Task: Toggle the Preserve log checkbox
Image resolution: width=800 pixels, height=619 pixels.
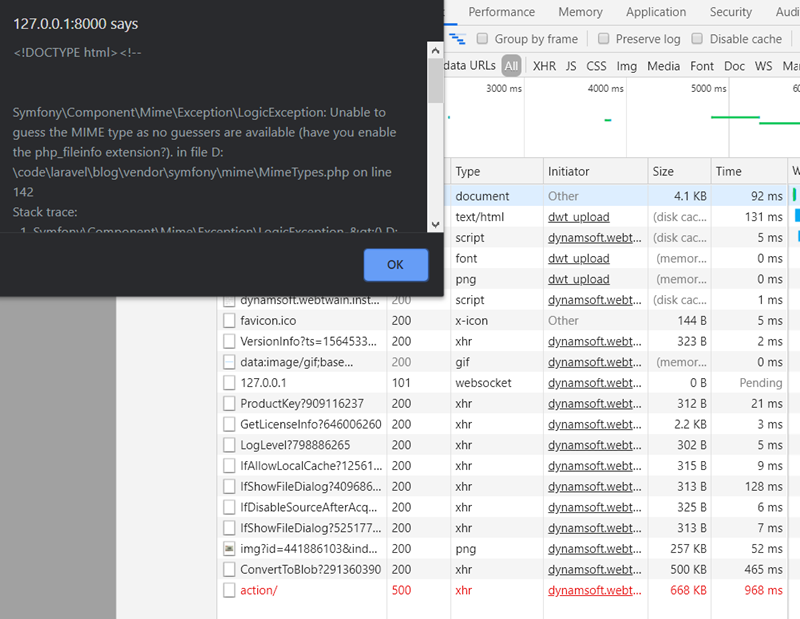Action: (604, 39)
